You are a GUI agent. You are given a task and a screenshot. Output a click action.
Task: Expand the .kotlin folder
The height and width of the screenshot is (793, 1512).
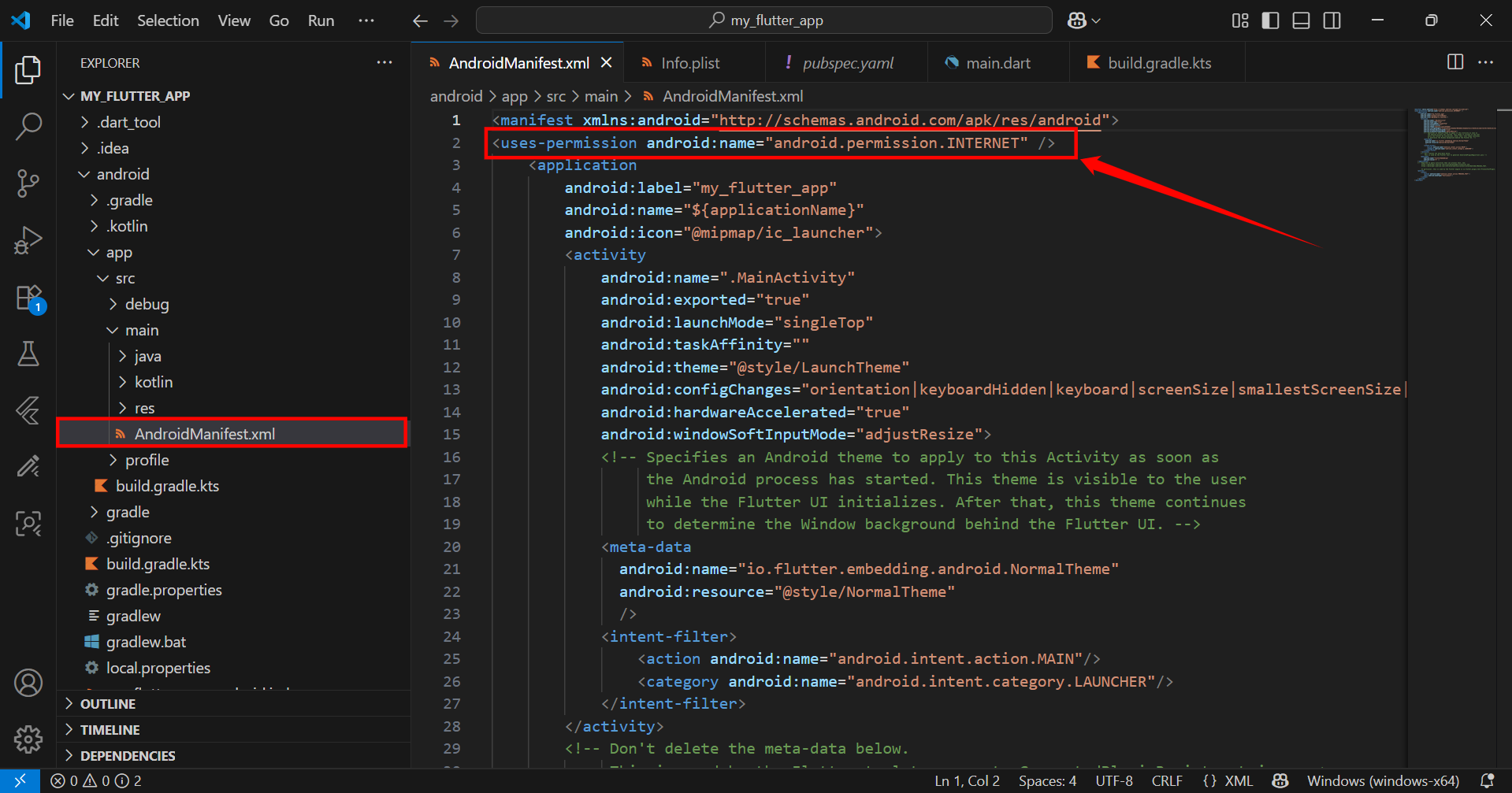[x=234, y=226]
